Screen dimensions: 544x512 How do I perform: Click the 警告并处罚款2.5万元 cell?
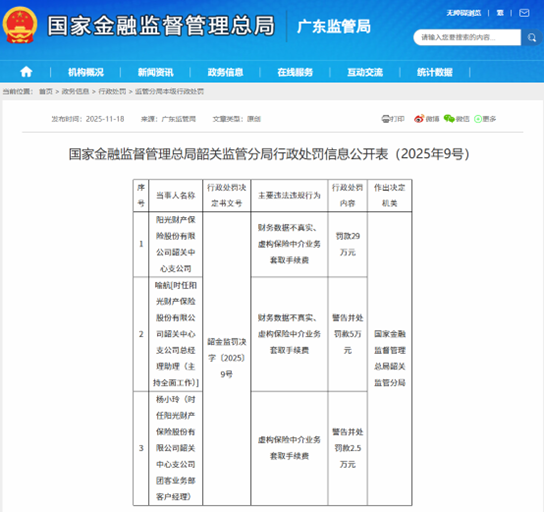pyautogui.click(x=347, y=448)
